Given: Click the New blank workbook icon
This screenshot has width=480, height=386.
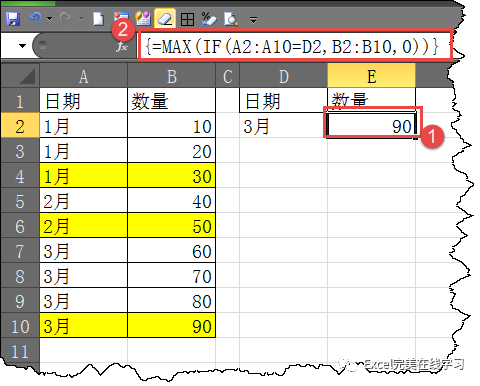Looking at the screenshot, I should click(99, 19).
